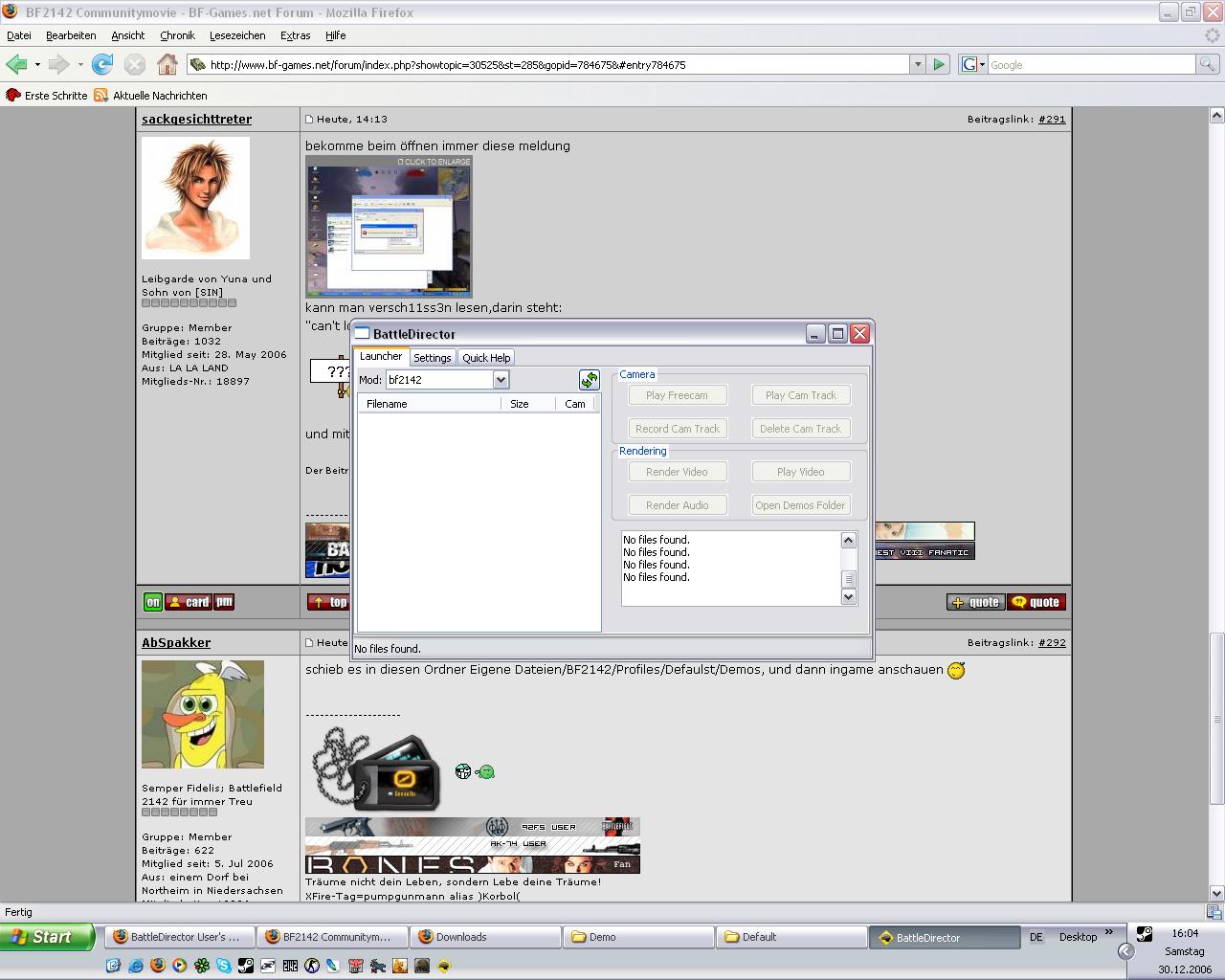Click Delete Cam Track button
Screen dimensions: 1225x980
801,429
